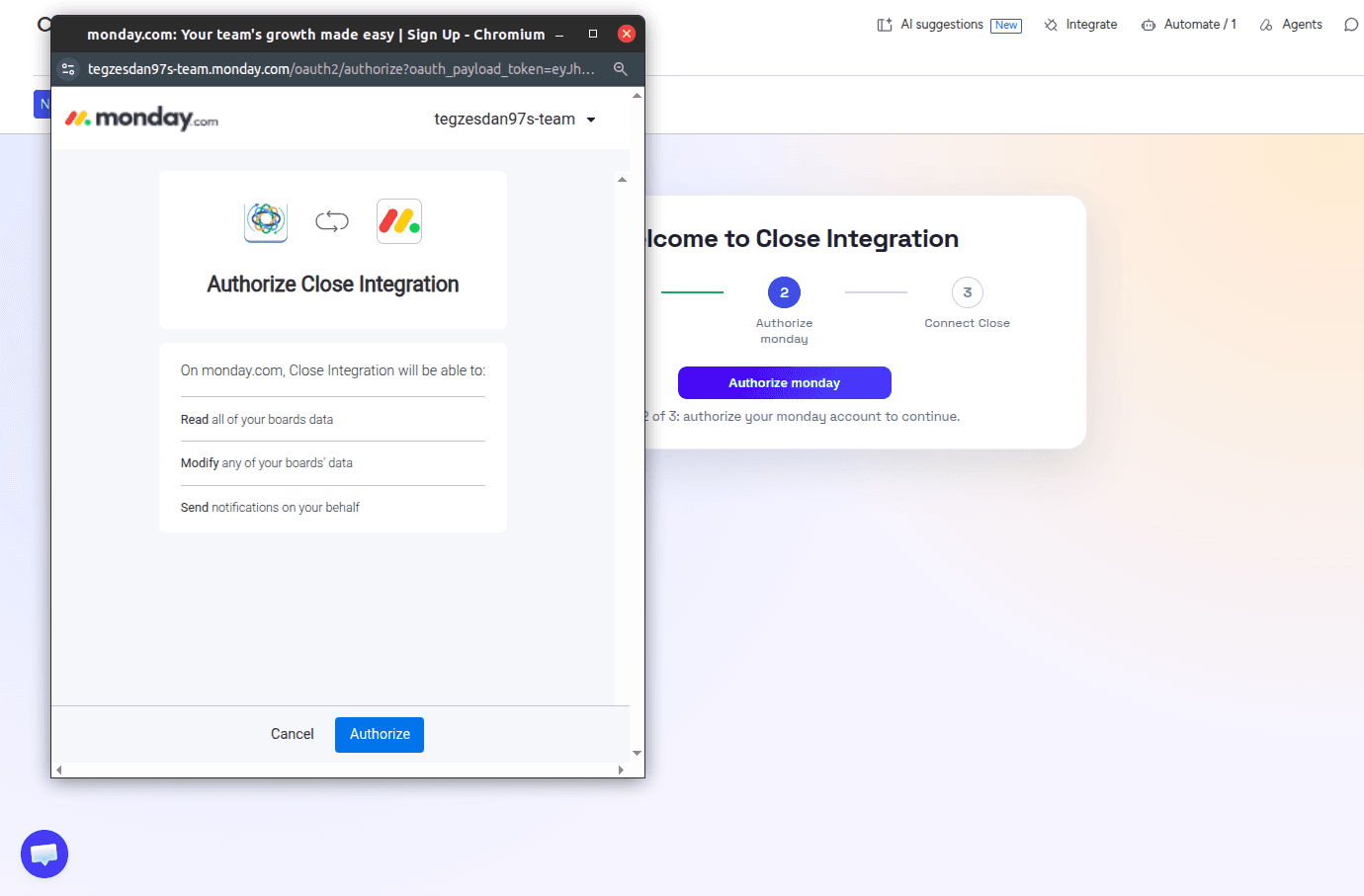Image resolution: width=1364 pixels, height=896 pixels.
Task: Click the purple Authorize monday button
Action: [x=785, y=383]
